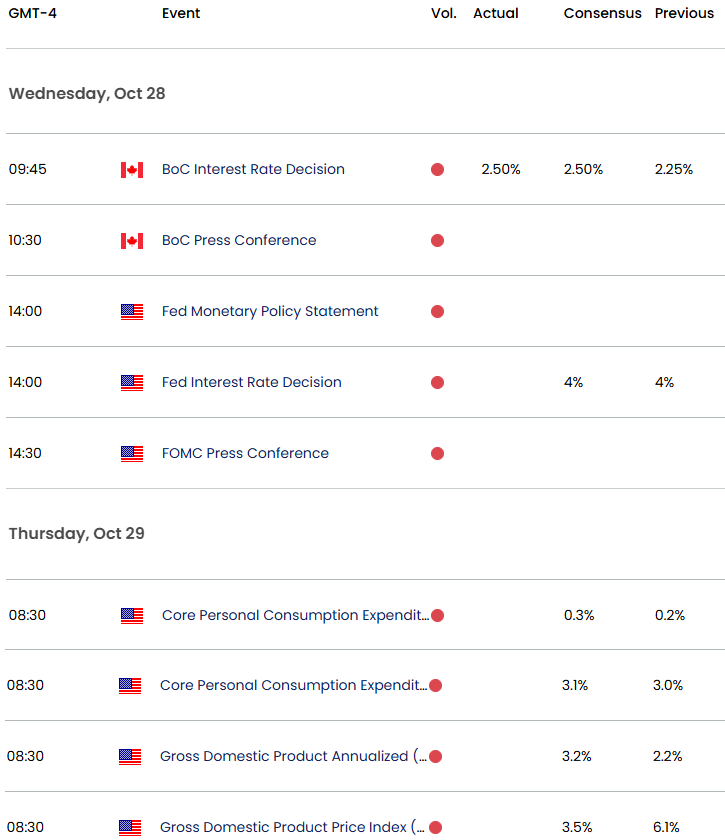Open BoC Interest Rate Decision event
The height and width of the screenshot is (840, 725).
coord(253,169)
